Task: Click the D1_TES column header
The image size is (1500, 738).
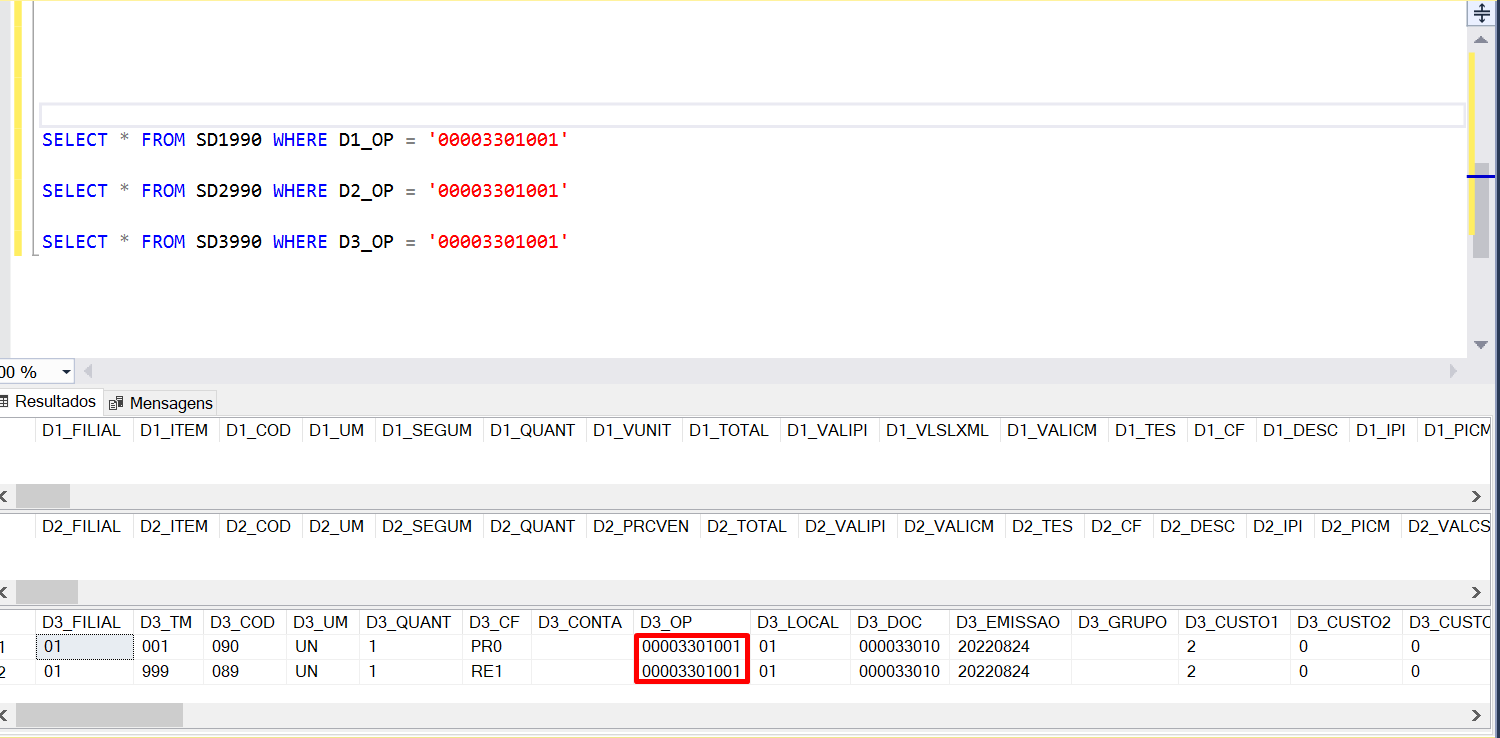Action: pyautogui.click(x=1146, y=430)
